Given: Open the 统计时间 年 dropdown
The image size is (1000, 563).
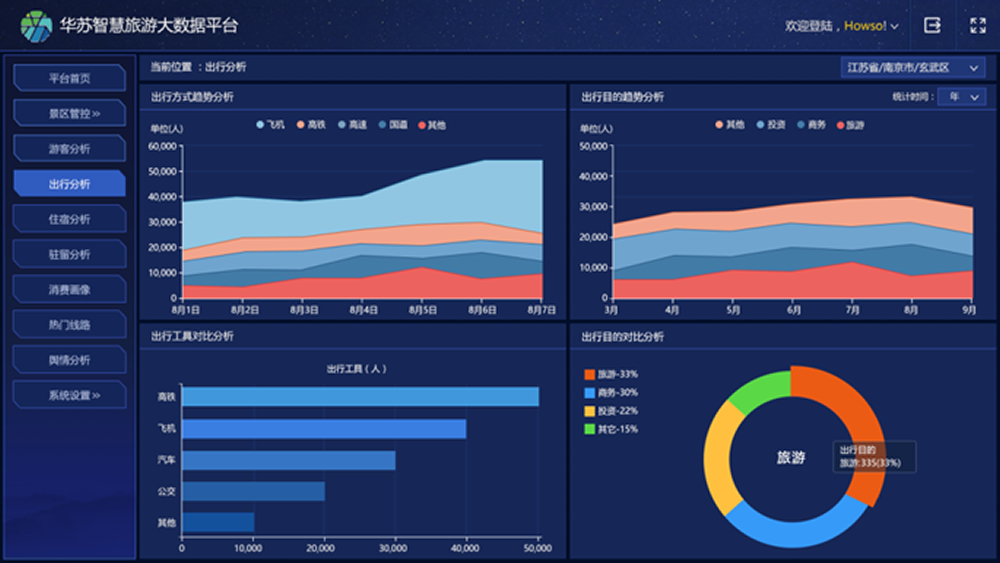Looking at the screenshot, I should [x=961, y=97].
